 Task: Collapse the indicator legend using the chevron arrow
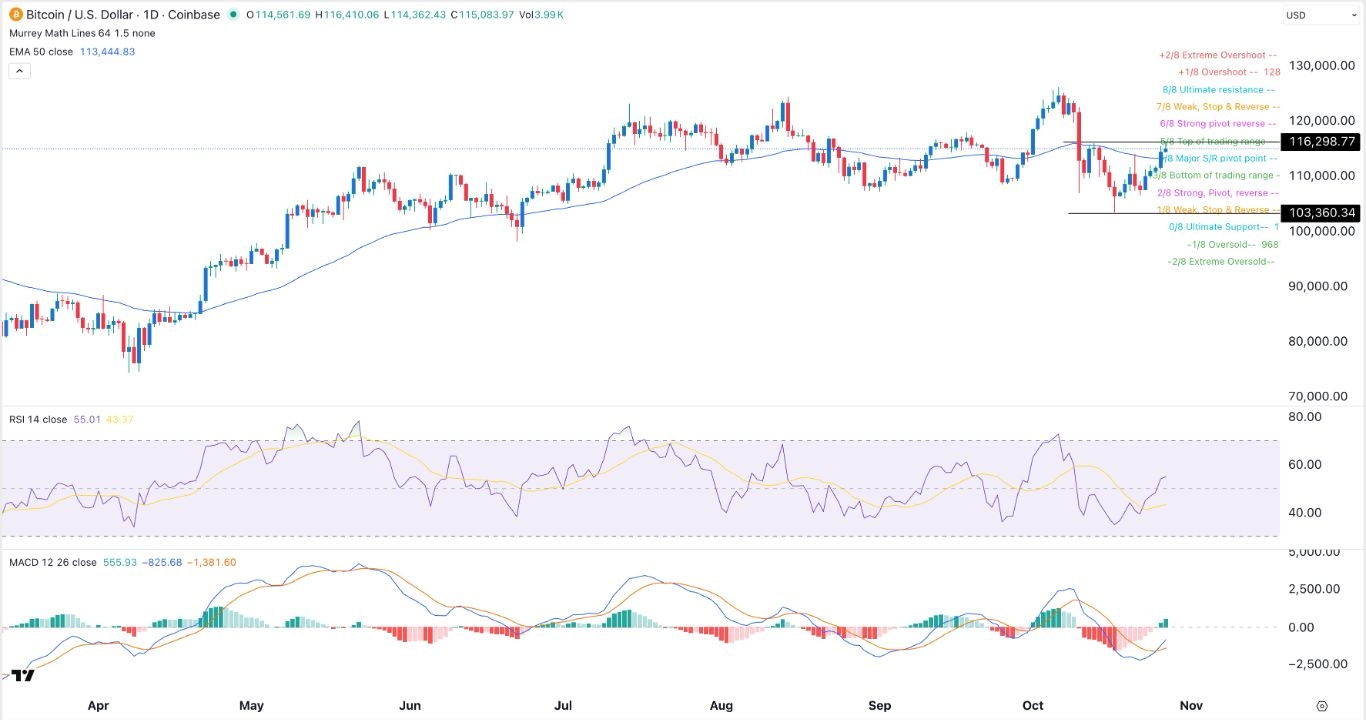tap(19, 70)
